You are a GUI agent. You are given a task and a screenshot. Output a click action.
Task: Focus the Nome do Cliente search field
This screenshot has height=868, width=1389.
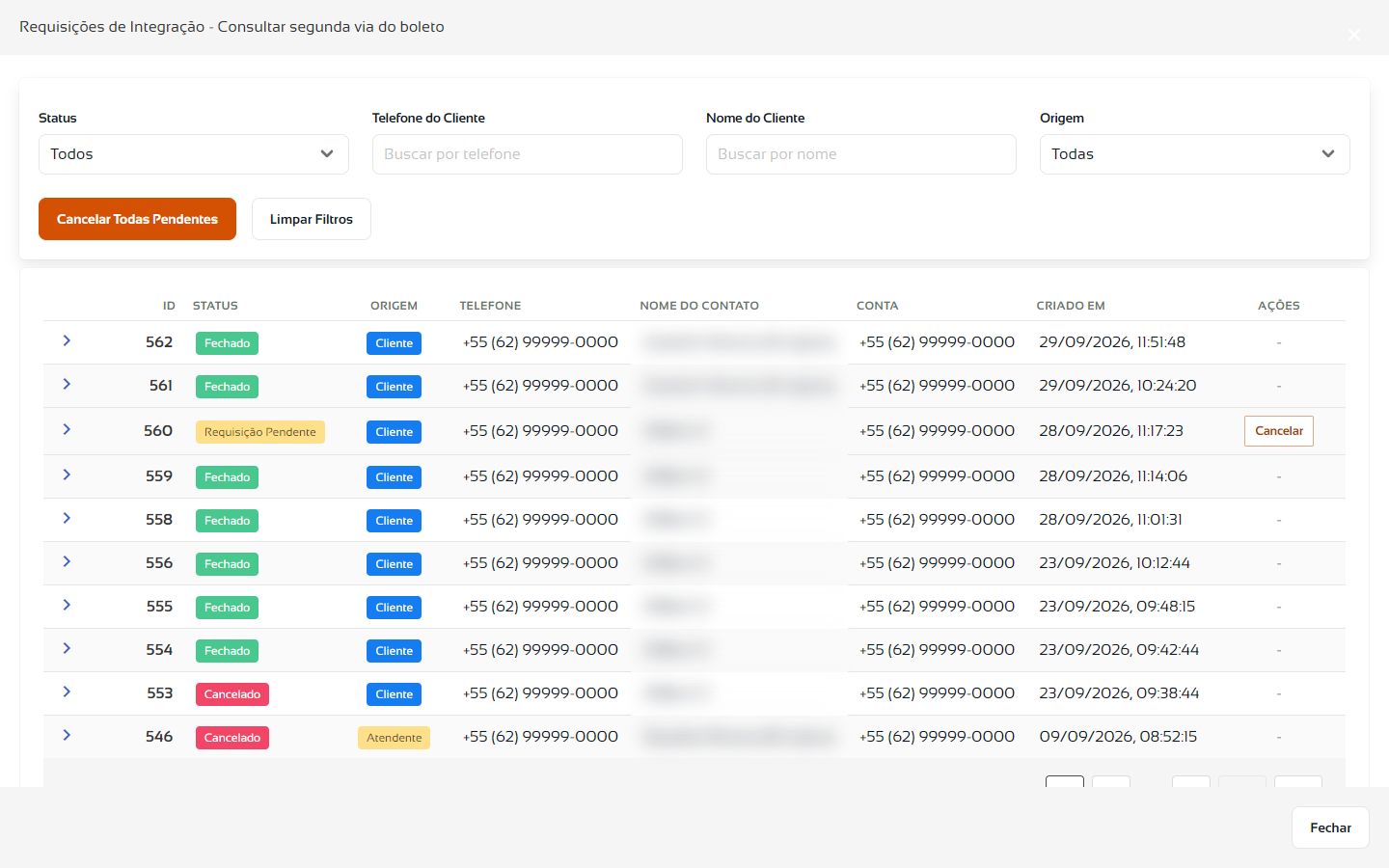pyautogui.click(x=861, y=154)
